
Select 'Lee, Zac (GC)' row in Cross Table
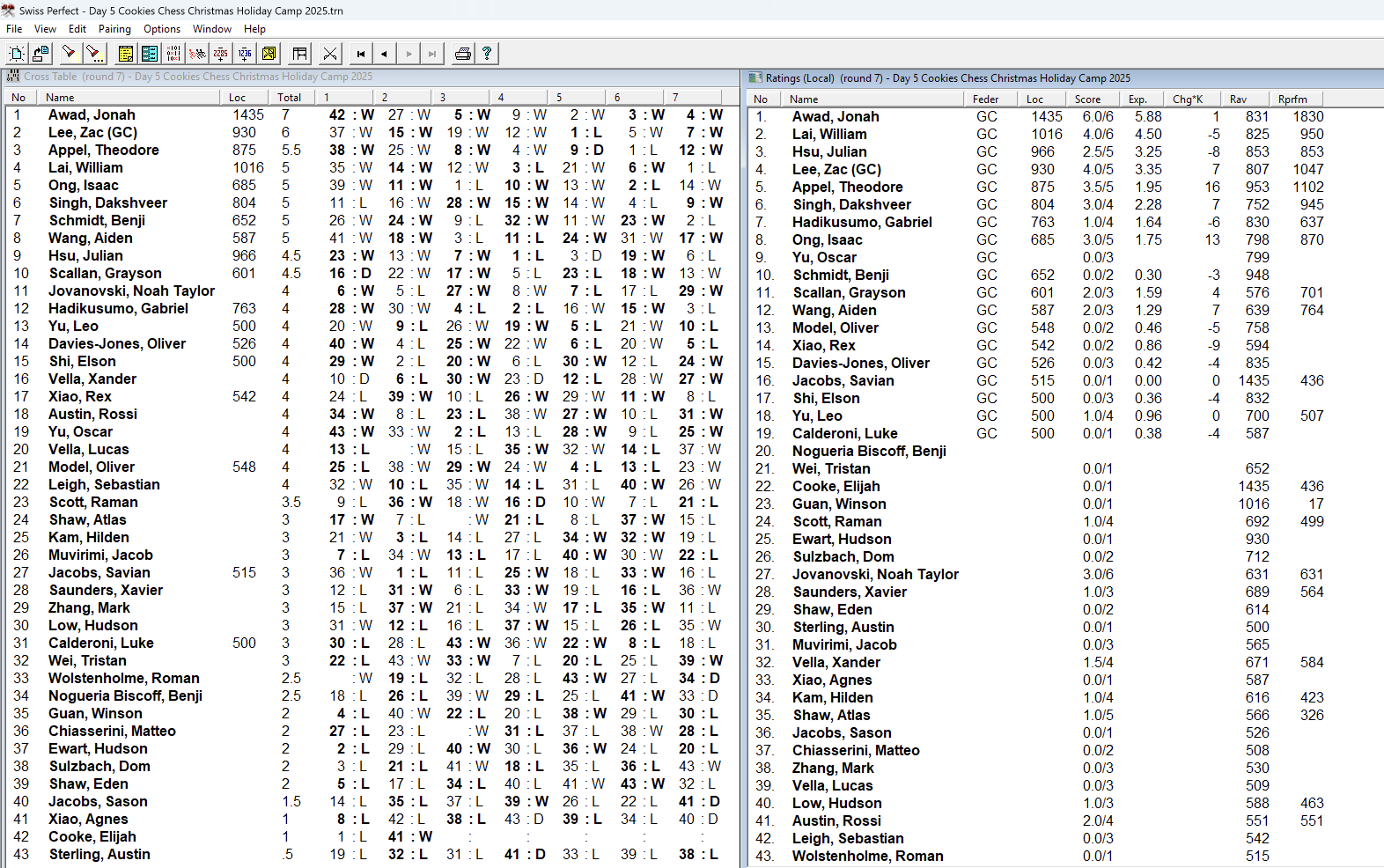click(372, 132)
